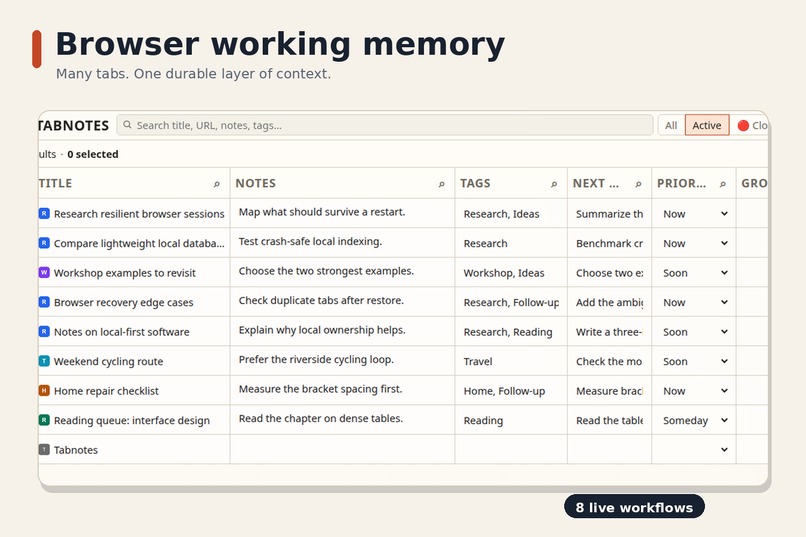Click the search icon in the TITLE column header
This screenshot has width=806, height=537.
[217, 184]
